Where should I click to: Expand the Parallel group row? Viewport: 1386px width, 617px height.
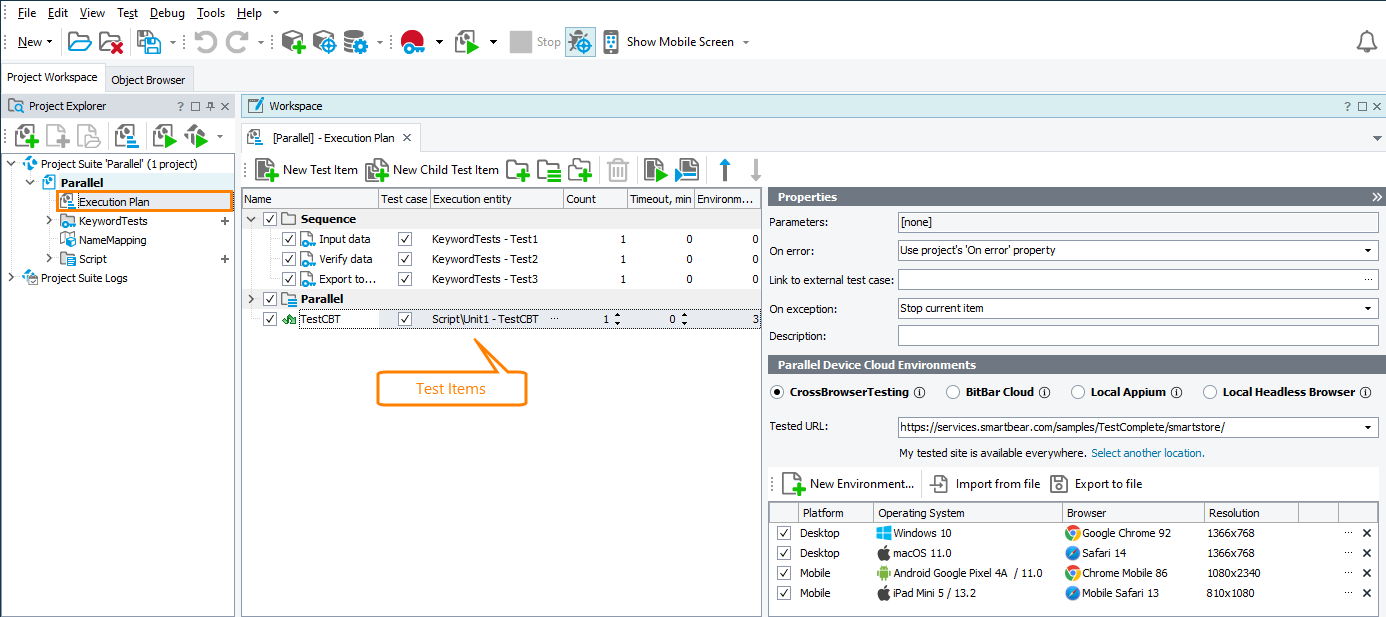251,299
